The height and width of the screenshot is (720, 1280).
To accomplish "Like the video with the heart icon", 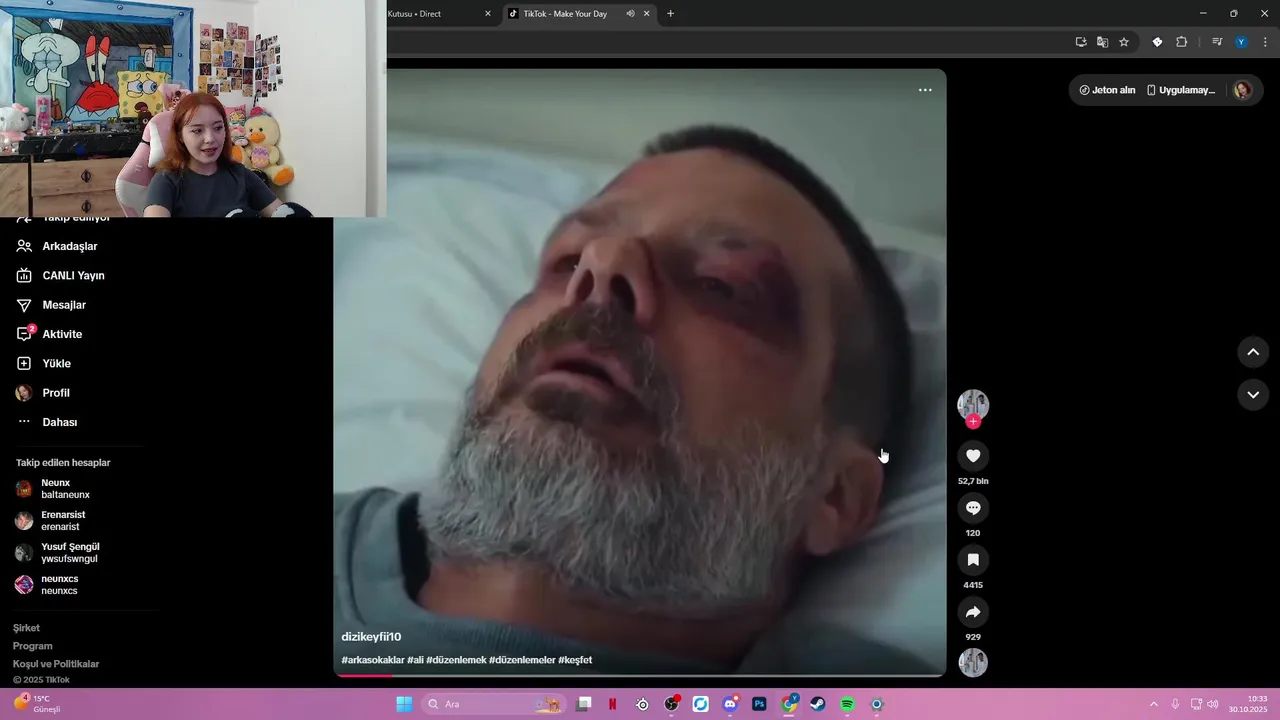I will click(x=973, y=456).
